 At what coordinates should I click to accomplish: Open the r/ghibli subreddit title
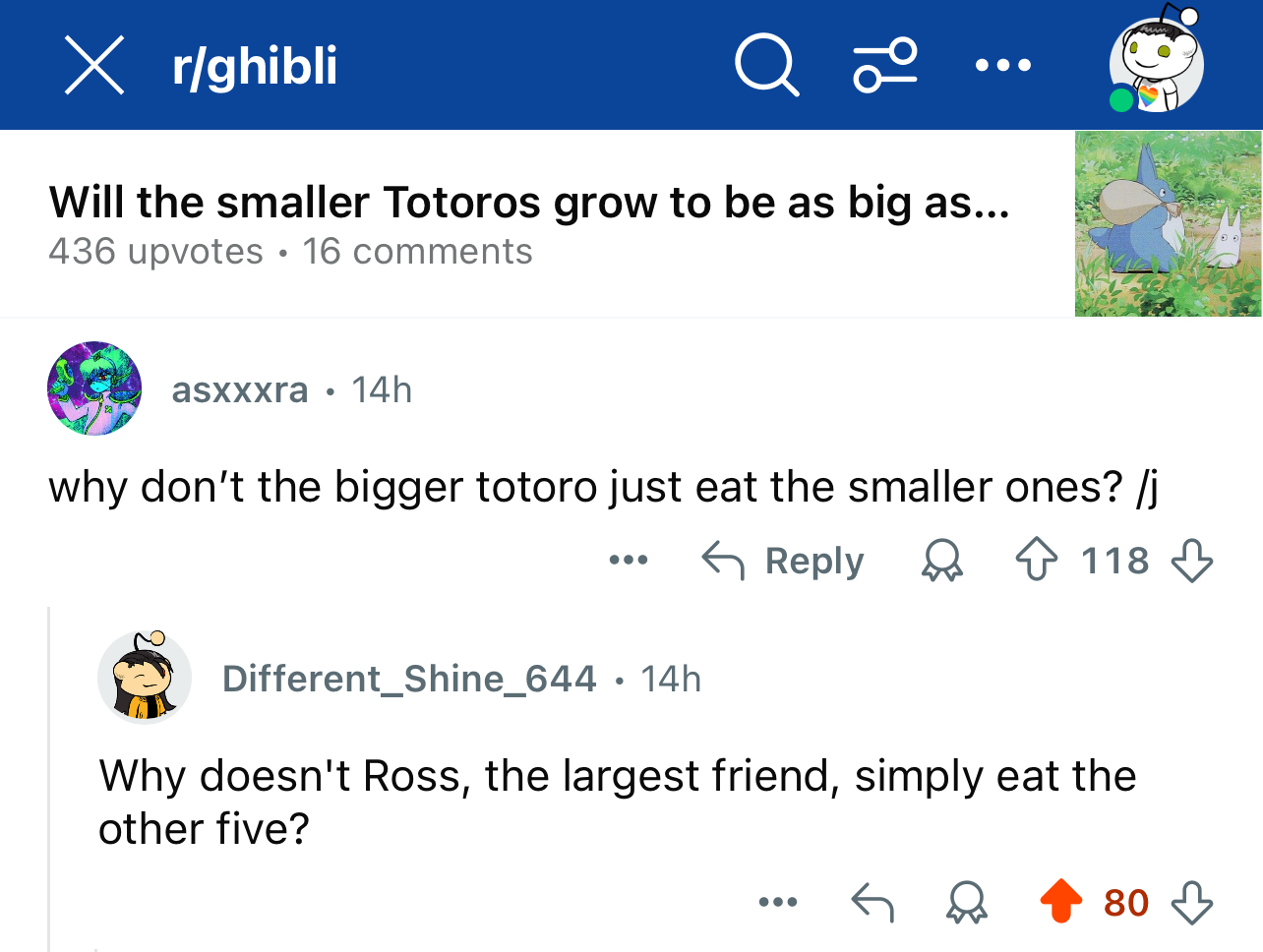[x=255, y=66]
